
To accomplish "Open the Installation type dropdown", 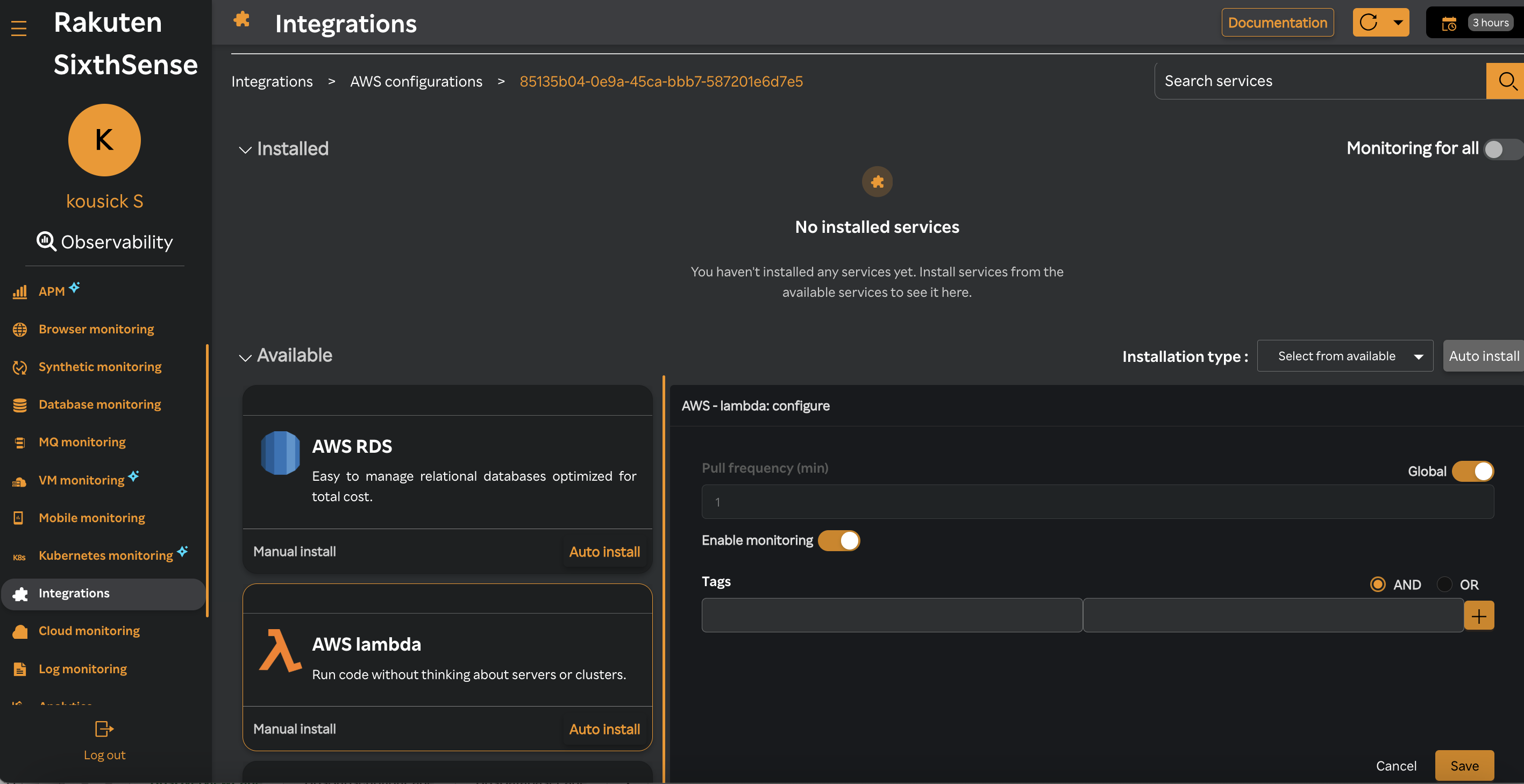I will (1345, 355).
